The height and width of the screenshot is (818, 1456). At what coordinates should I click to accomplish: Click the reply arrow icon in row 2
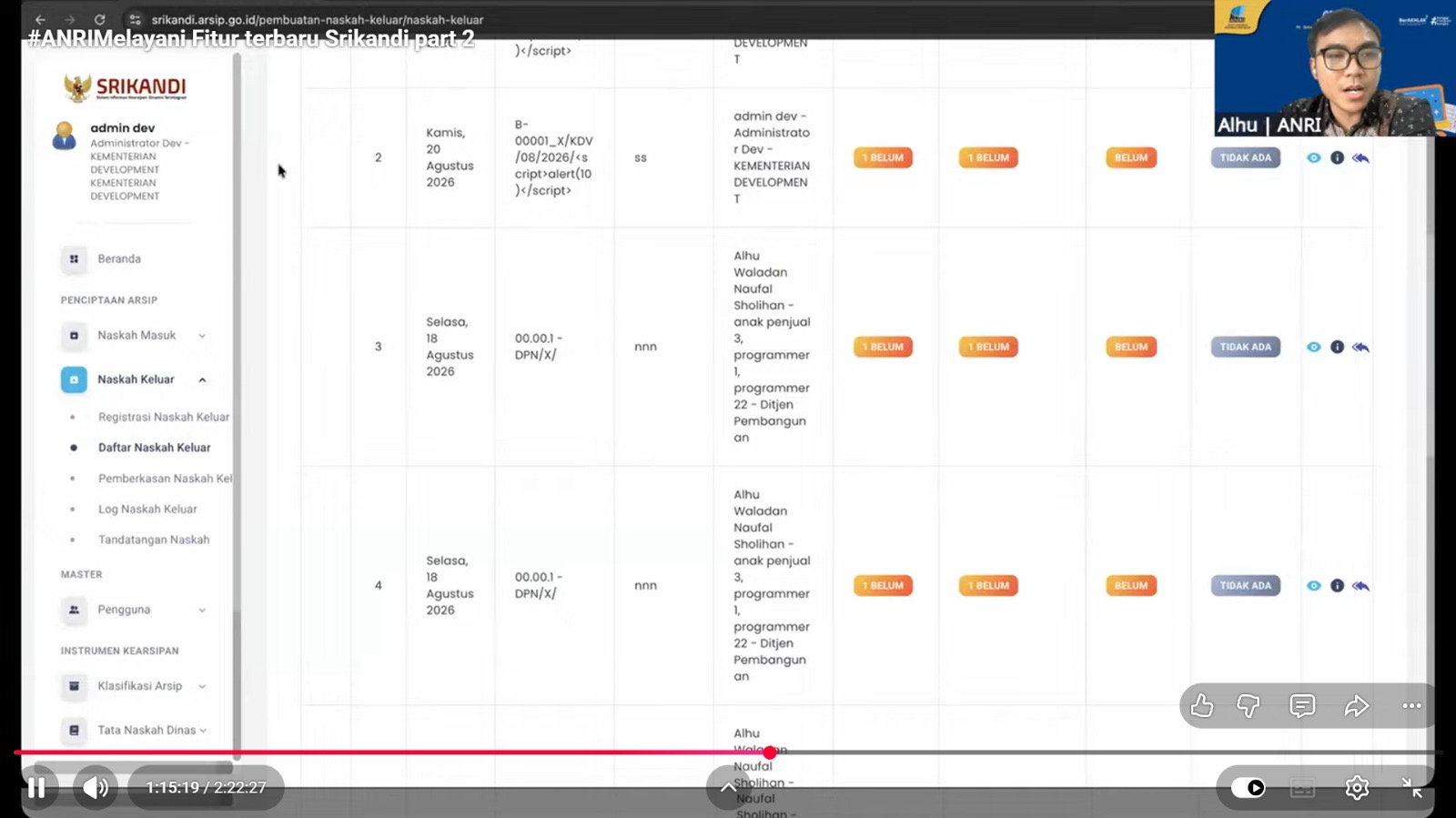(x=1360, y=157)
